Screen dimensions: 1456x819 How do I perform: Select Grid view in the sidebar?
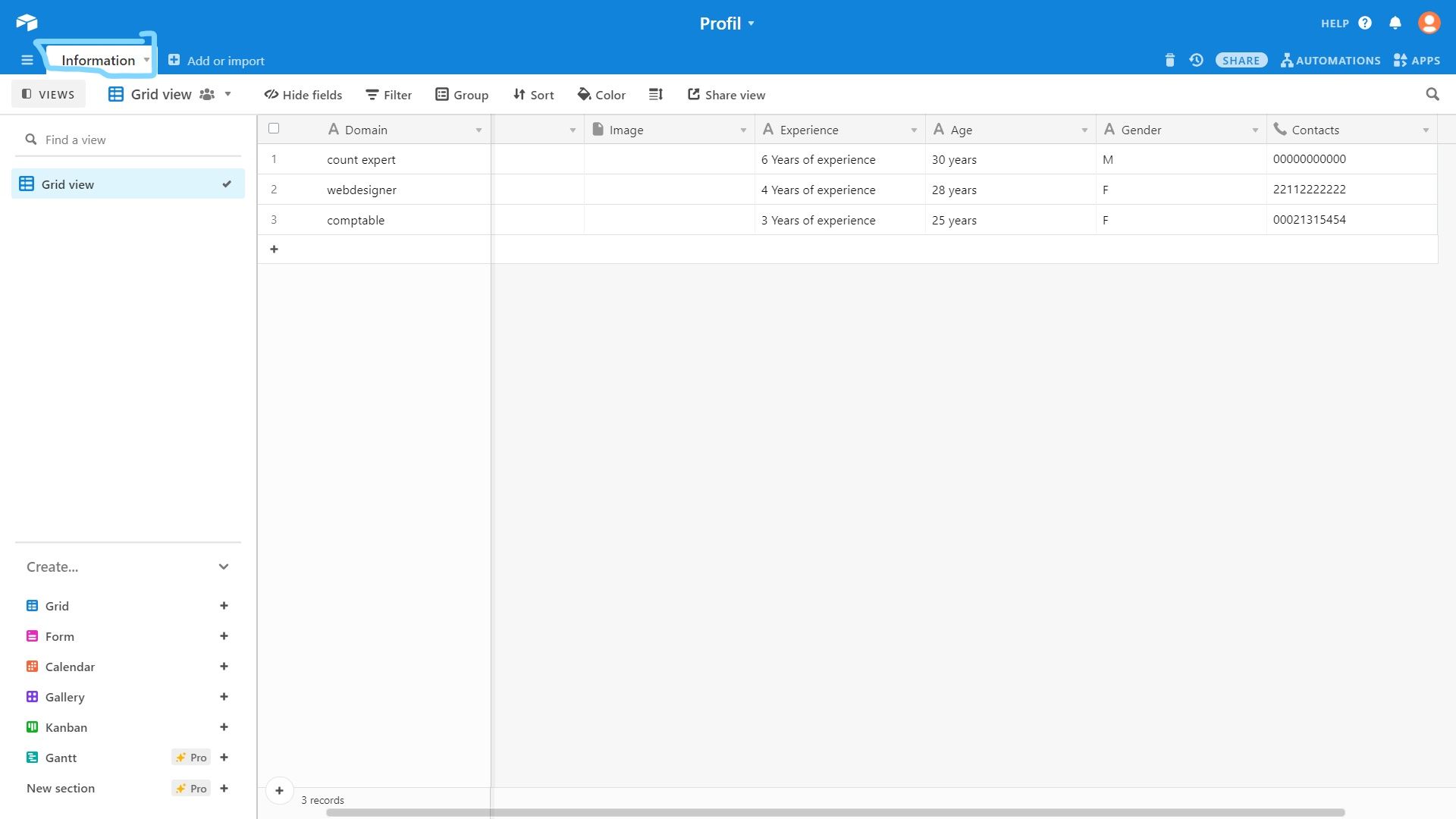coord(128,184)
